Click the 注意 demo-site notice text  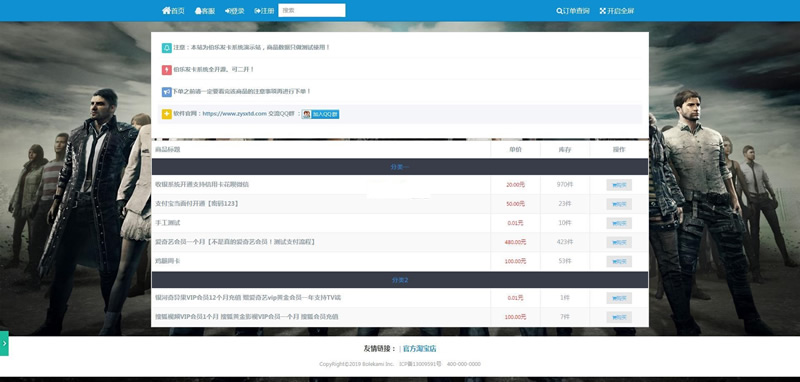pos(252,47)
